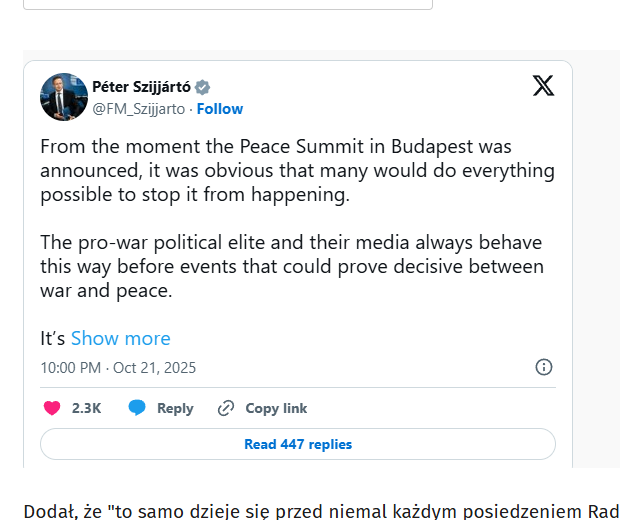The width and height of the screenshot is (620, 520).
Task: Click the Copy link text label
Action: pyautogui.click(x=276, y=408)
